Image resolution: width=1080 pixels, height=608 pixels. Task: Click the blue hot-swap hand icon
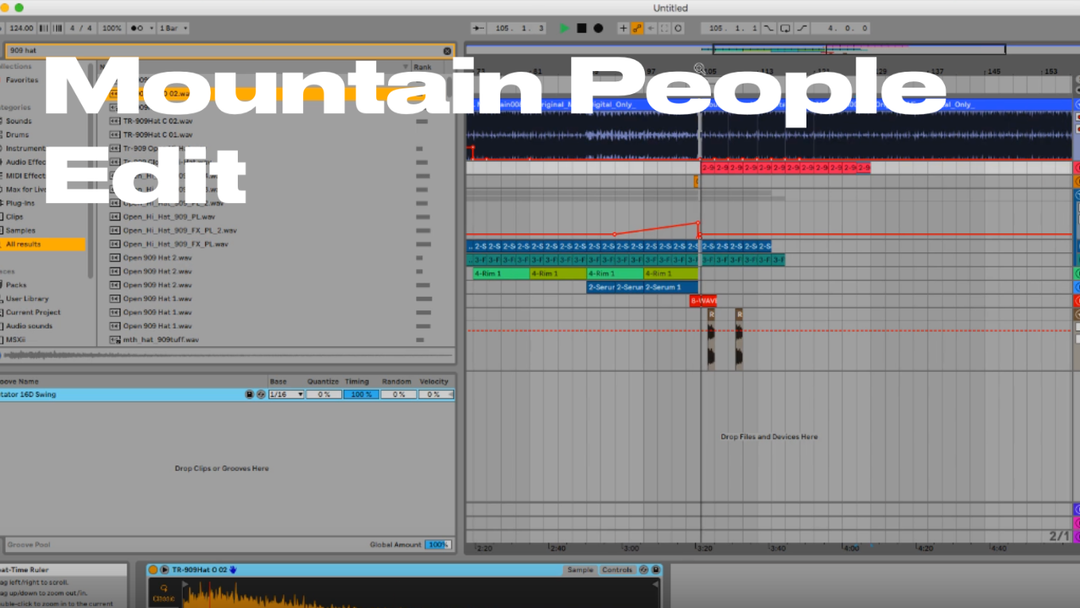pyautogui.click(x=233, y=570)
